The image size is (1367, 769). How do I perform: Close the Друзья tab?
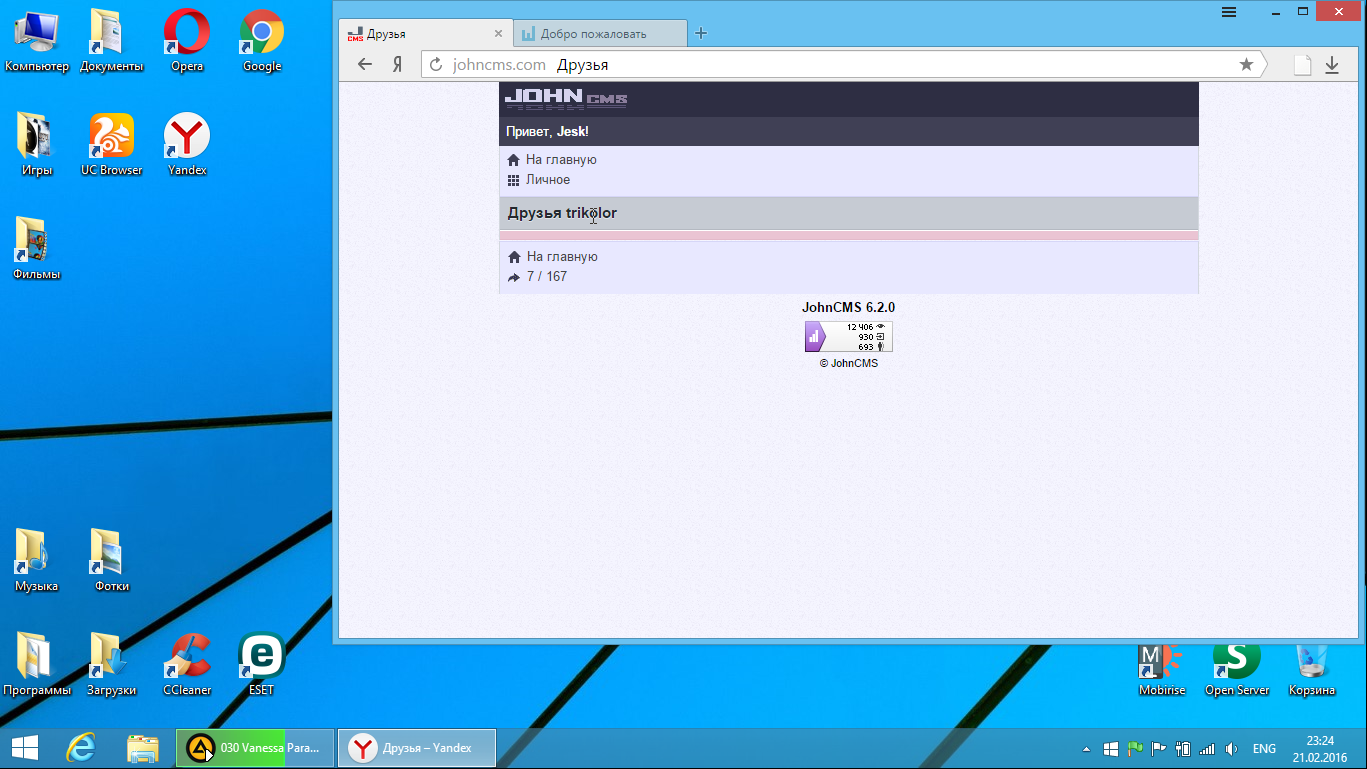(x=498, y=33)
